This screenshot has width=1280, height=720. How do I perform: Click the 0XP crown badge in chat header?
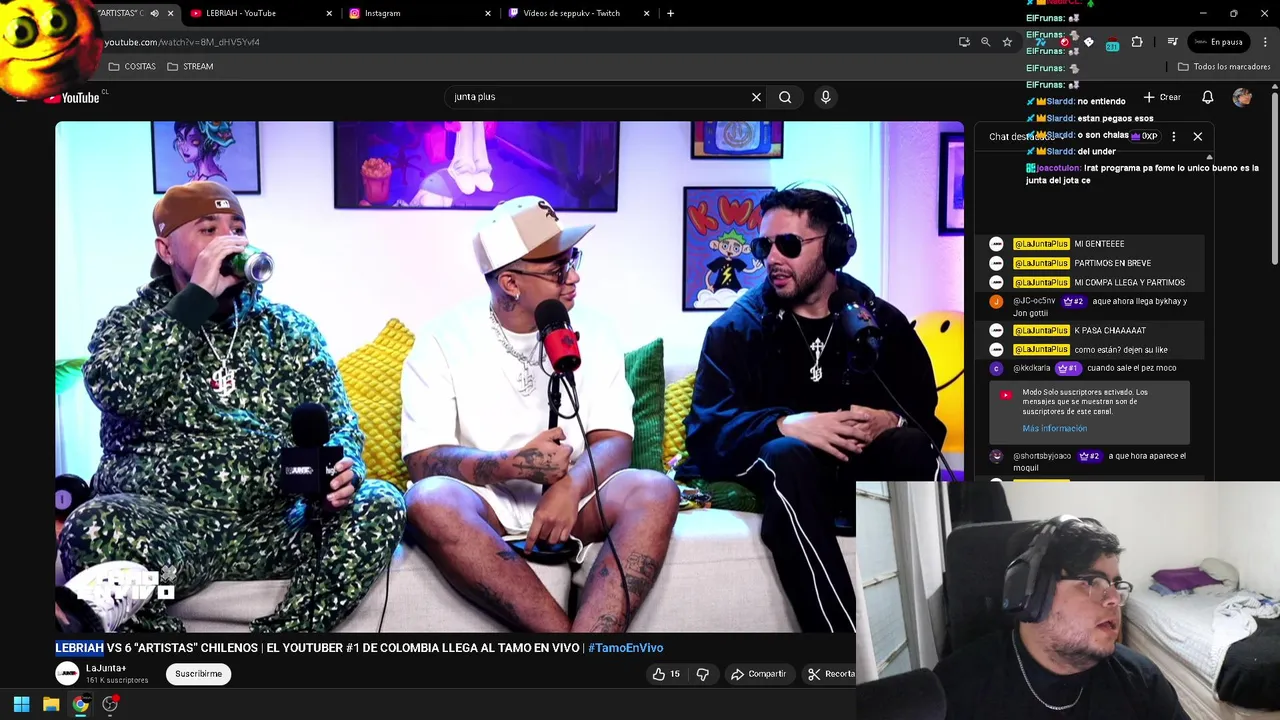pyautogui.click(x=1144, y=136)
